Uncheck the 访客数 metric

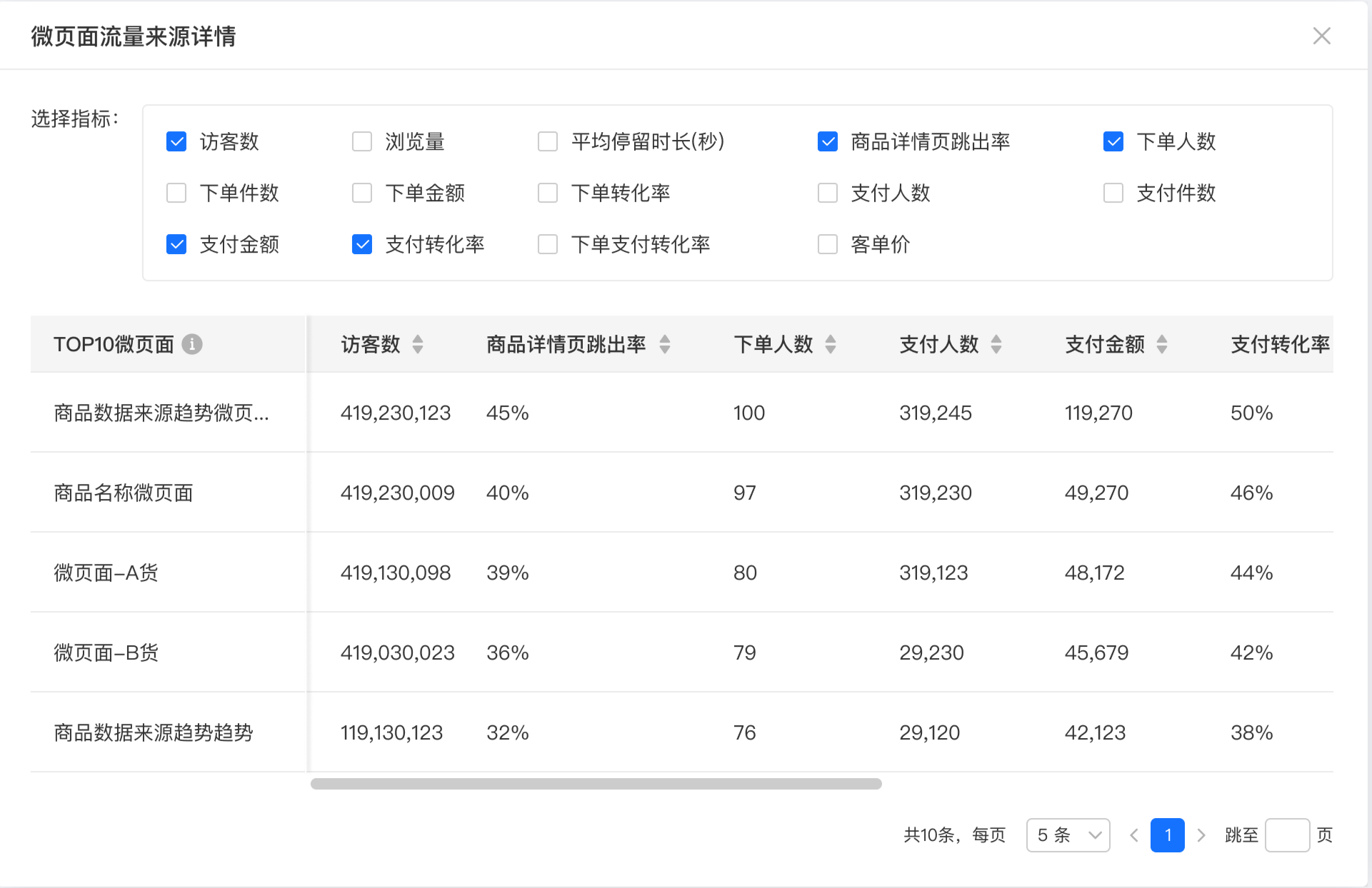(176, 141)
